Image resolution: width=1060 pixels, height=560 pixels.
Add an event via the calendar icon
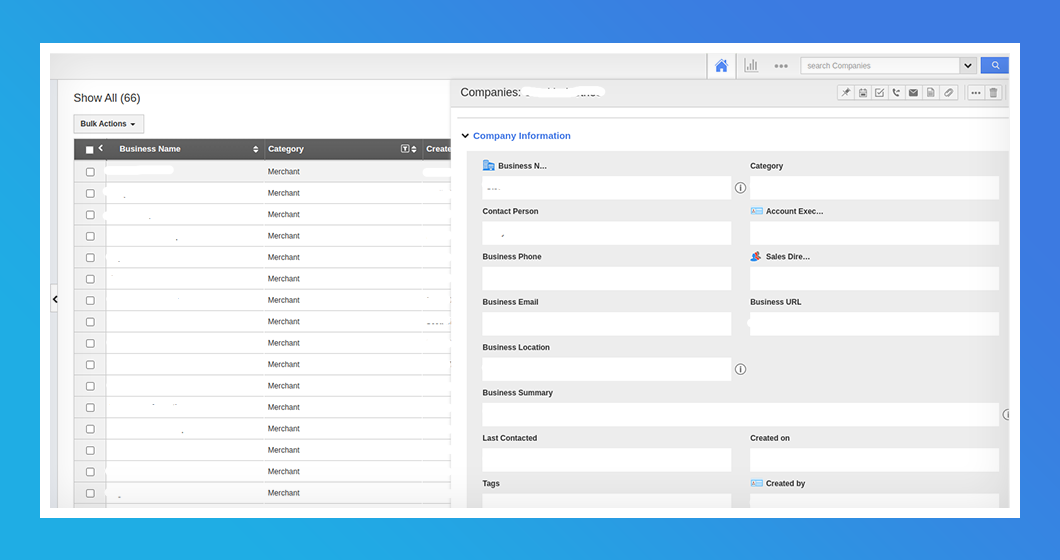[x=863, y=93]
